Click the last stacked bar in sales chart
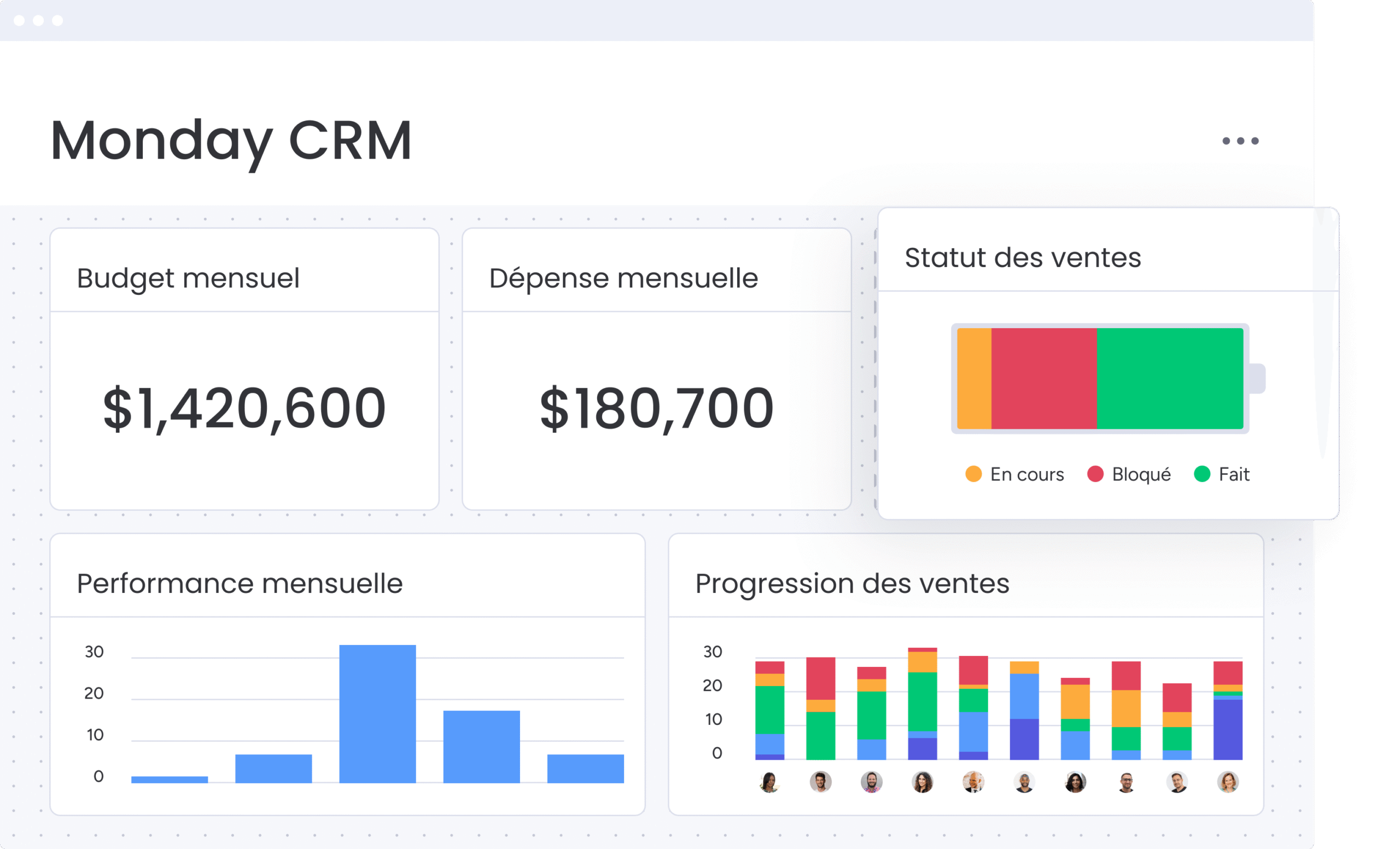 coord(1228,711)
